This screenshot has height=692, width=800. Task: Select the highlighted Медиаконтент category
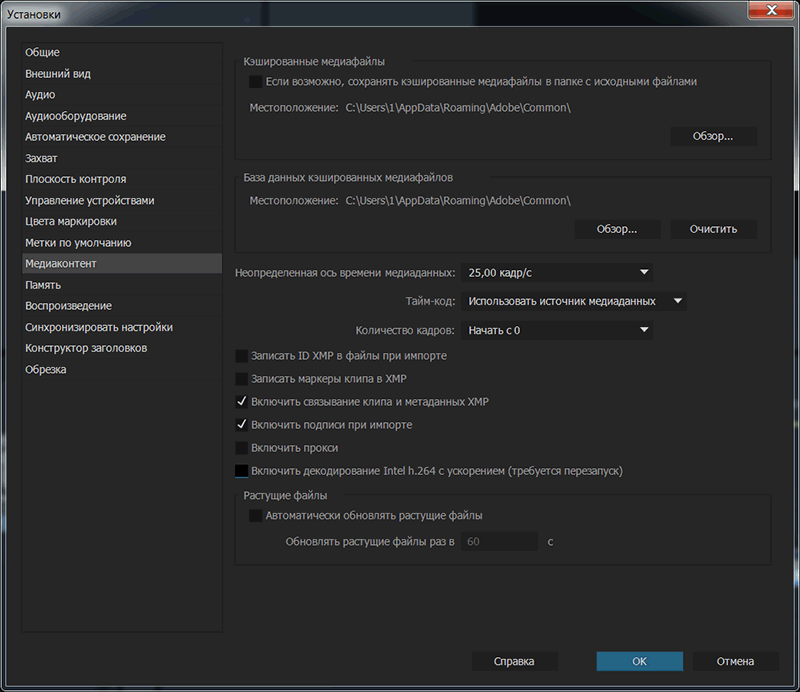tap(122, 264)
